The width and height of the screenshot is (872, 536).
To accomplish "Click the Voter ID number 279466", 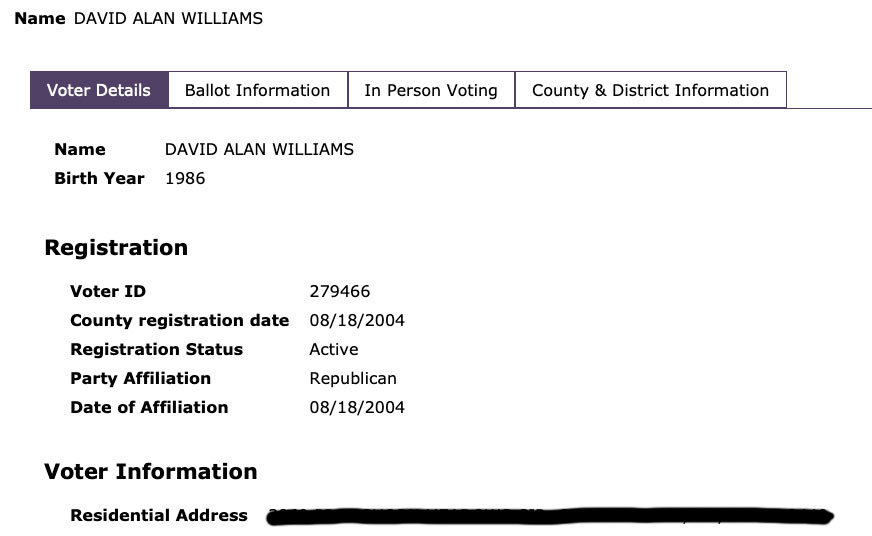I will pyautogui.click(x=340, y=292).
